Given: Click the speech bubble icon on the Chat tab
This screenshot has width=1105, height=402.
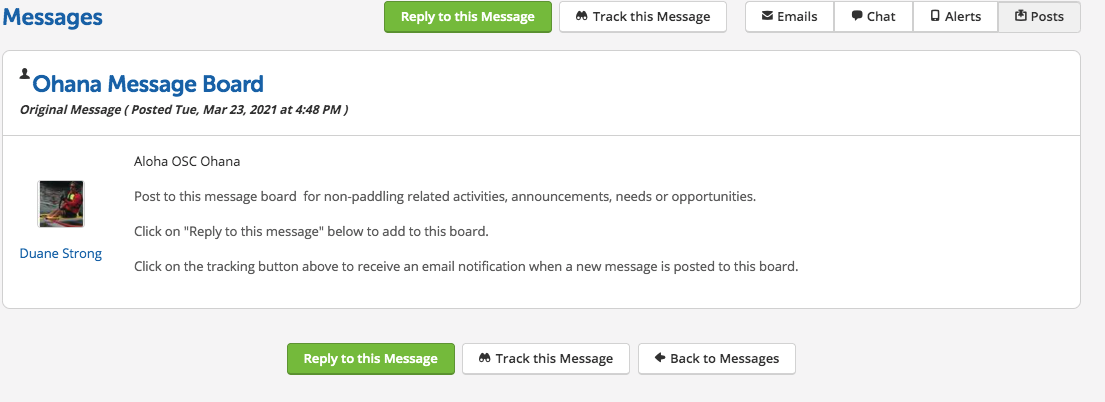Looking at the screenshot, I should [857, 17].
